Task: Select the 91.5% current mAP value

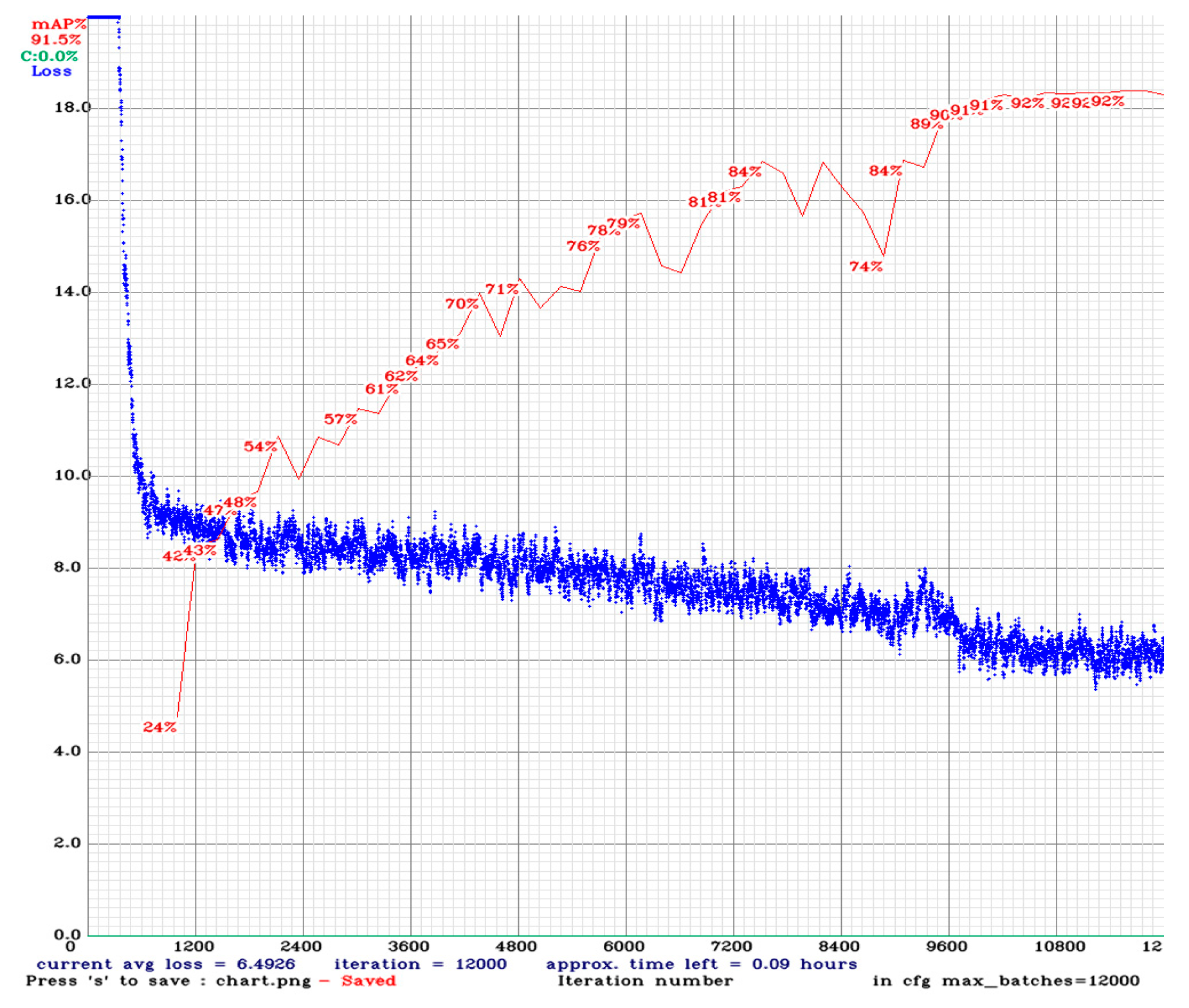Action: click(x=56, y=40)
